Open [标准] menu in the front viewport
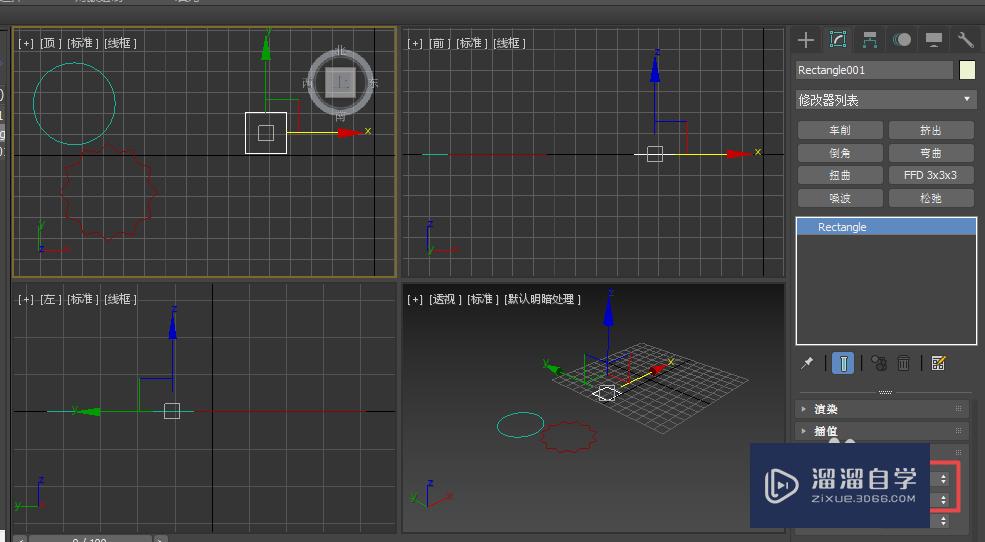Viewport: 985px width, 542px height. coord(472,43)
